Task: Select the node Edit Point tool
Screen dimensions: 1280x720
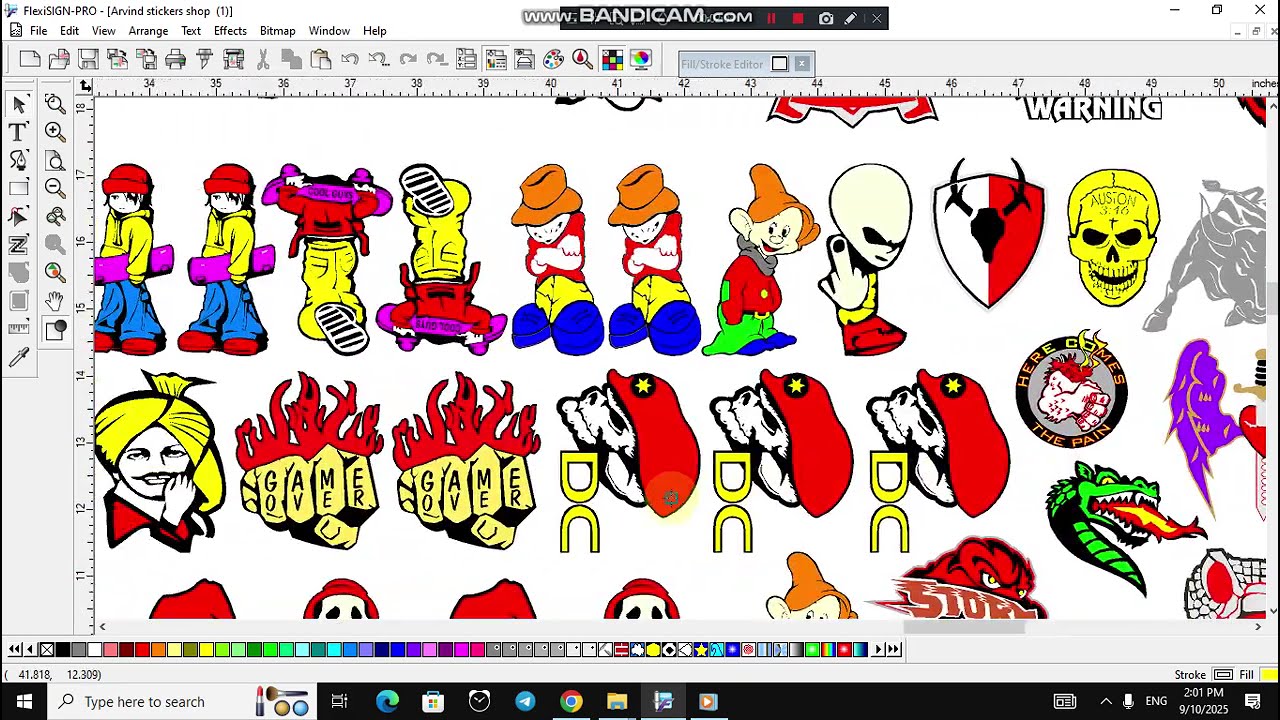Action: click(x=18, y=216)
